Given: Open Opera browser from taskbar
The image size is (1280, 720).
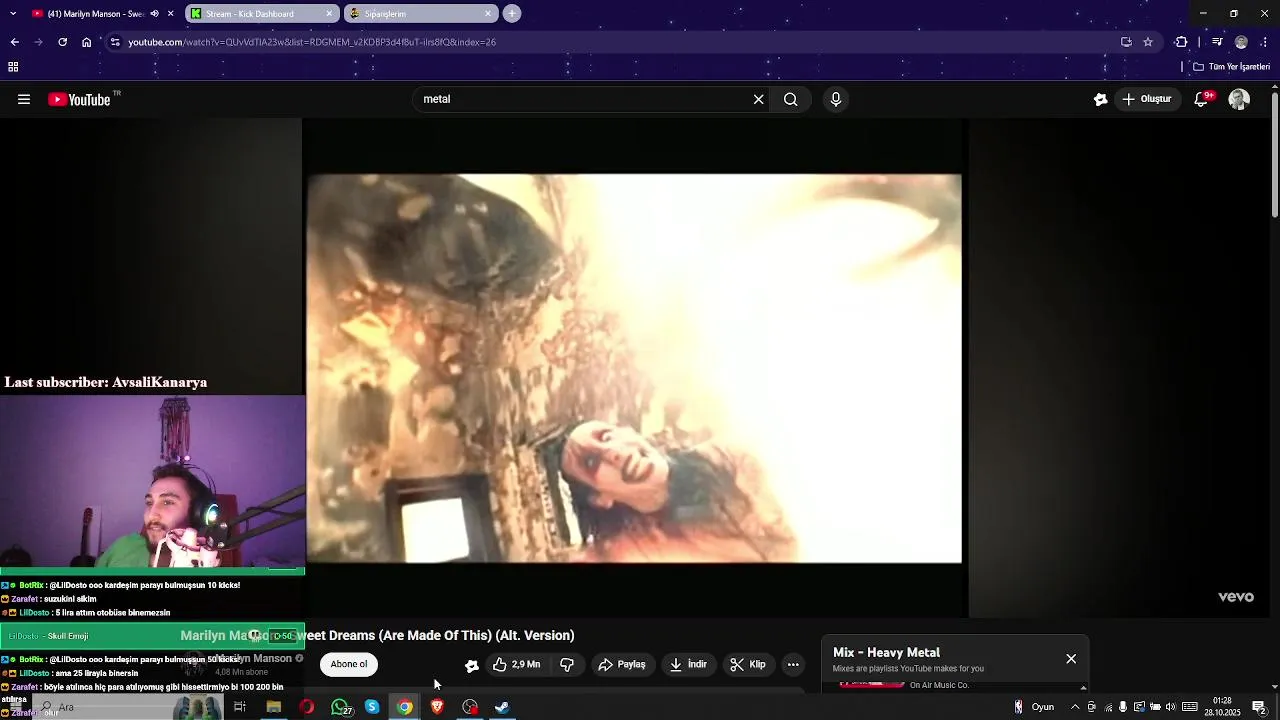Looking at the screenshot, I should coord(306,707).
